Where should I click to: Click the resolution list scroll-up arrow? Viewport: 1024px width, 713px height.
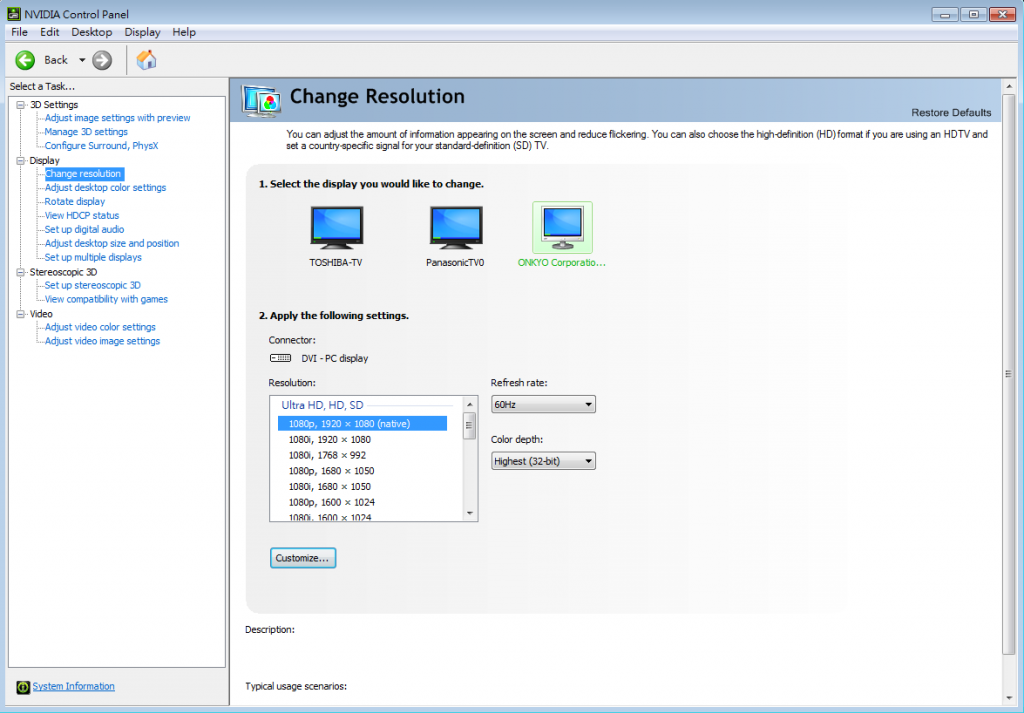[470, 405]
